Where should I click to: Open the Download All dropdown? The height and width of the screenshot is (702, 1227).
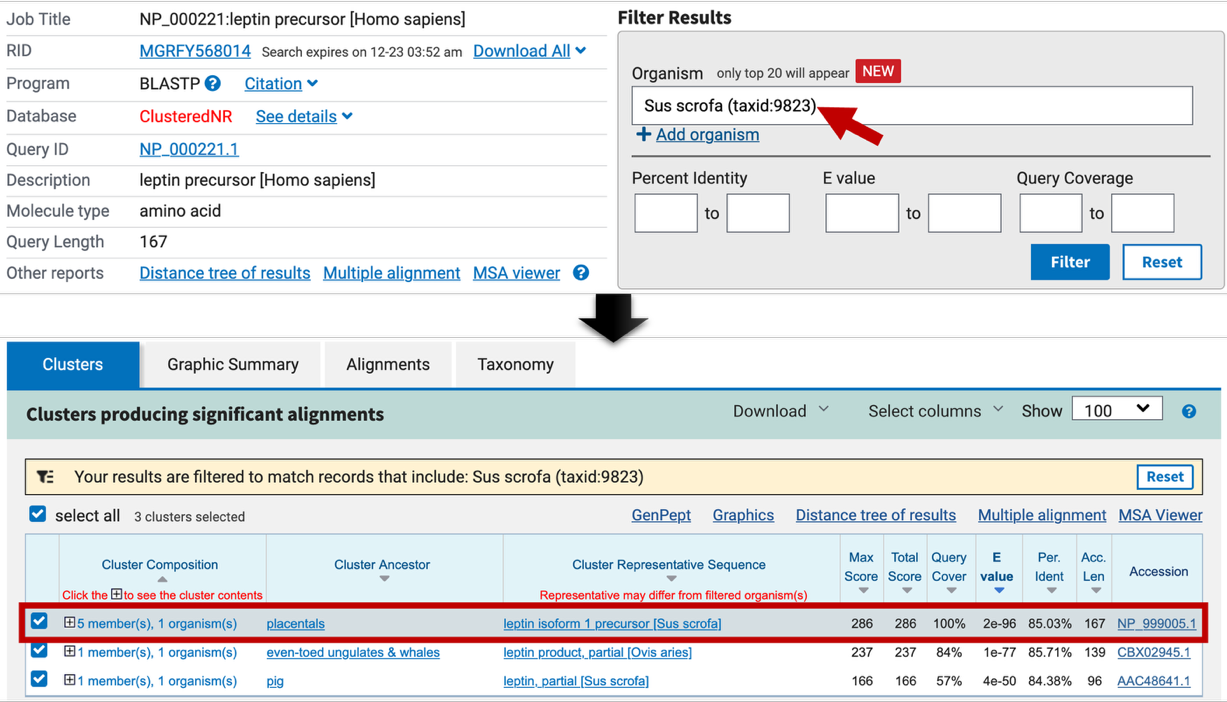pyautogui.click(x=529, y=51)
